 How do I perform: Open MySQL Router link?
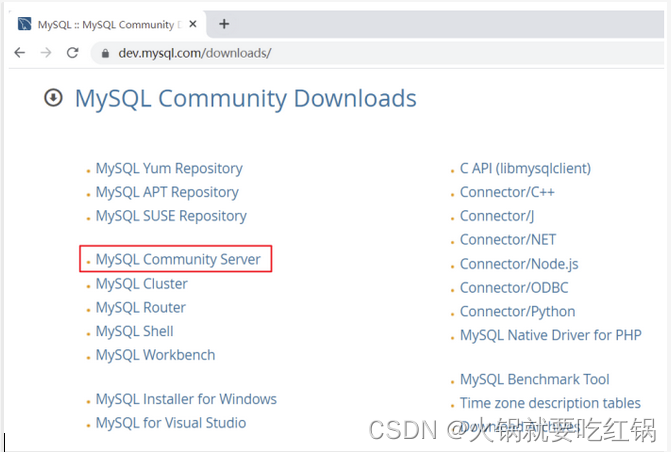pos(141,307)
